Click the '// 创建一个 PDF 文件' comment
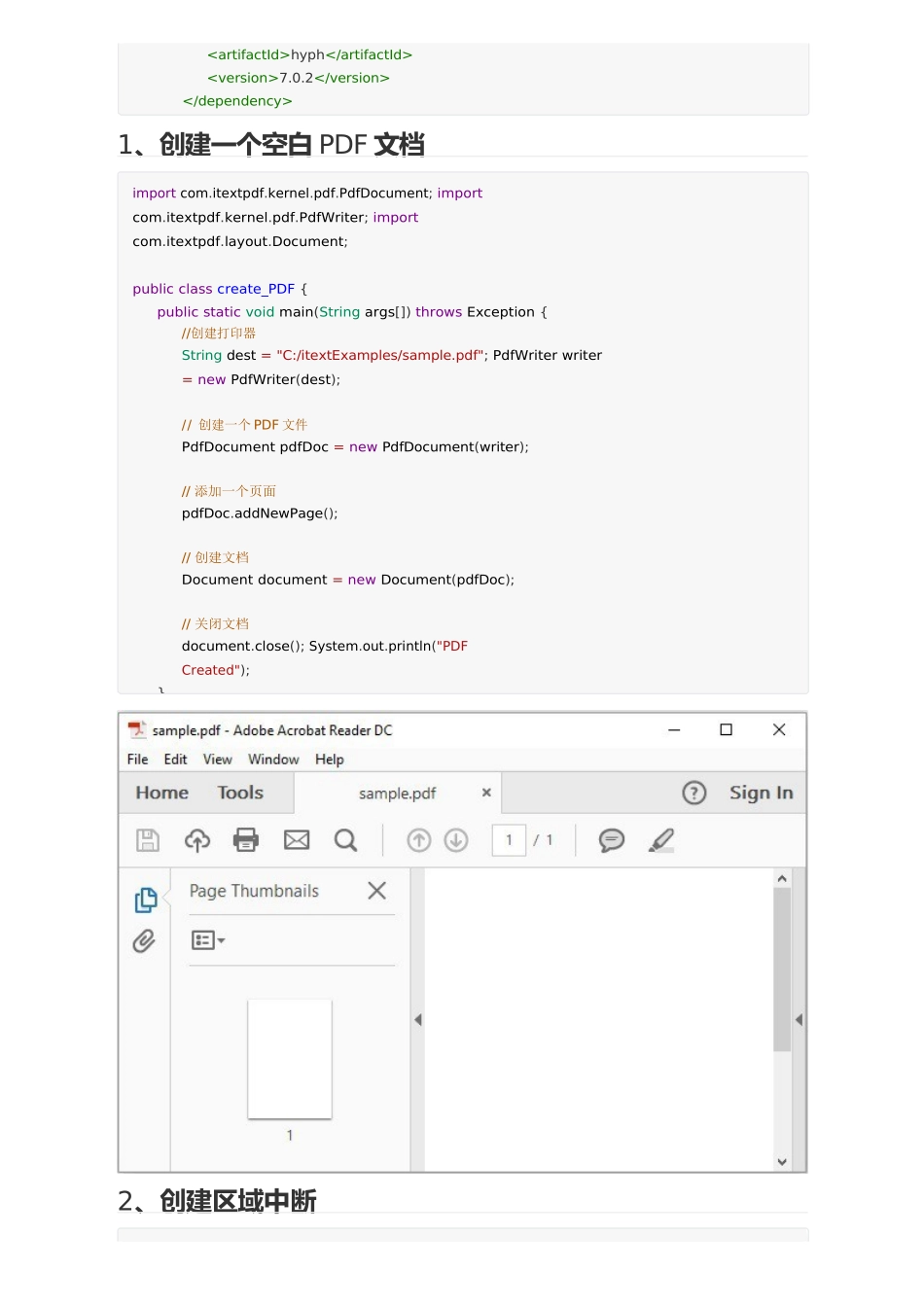 244,425
